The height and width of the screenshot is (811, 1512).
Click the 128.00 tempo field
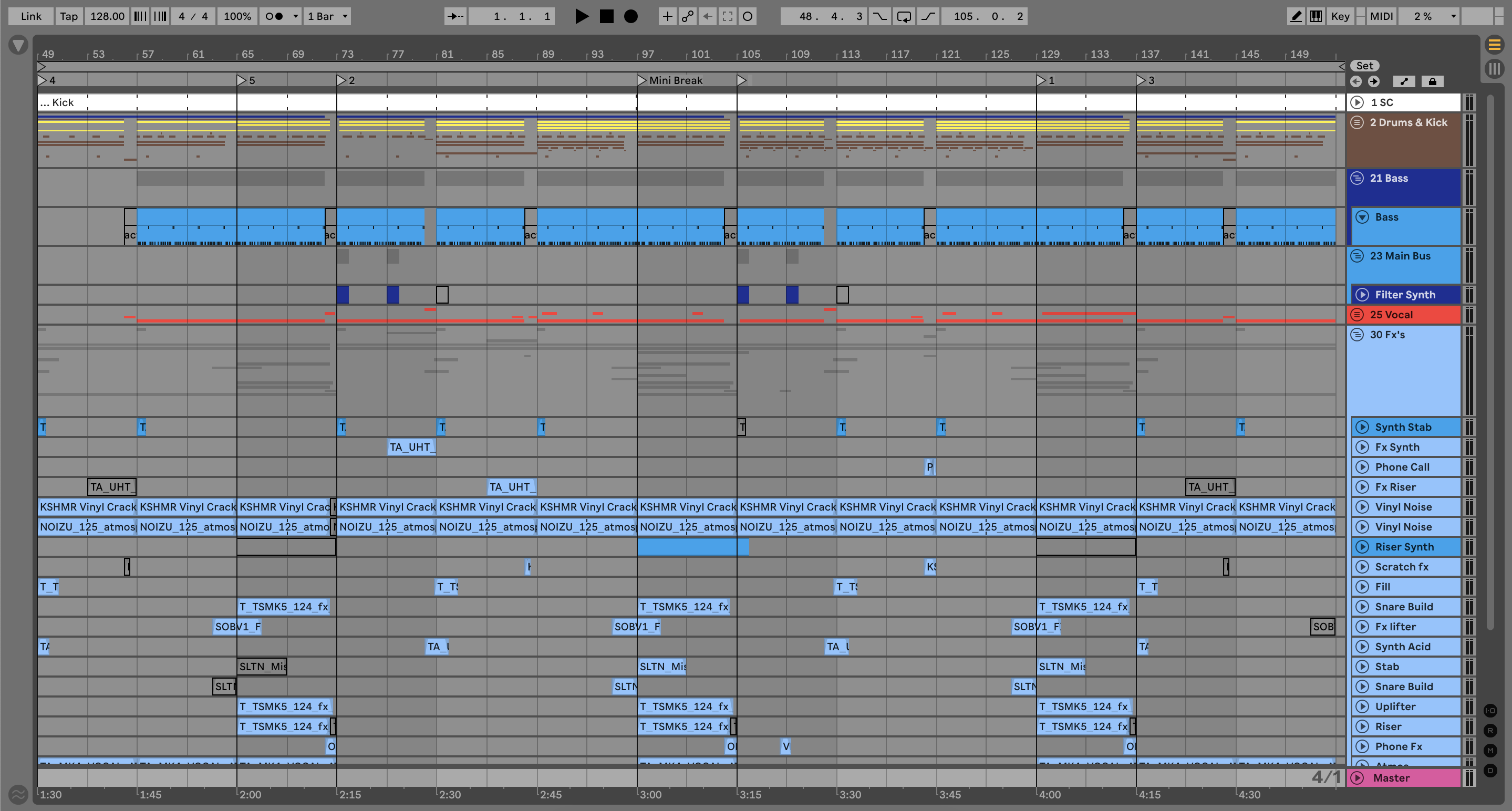[x=107, y=16]
